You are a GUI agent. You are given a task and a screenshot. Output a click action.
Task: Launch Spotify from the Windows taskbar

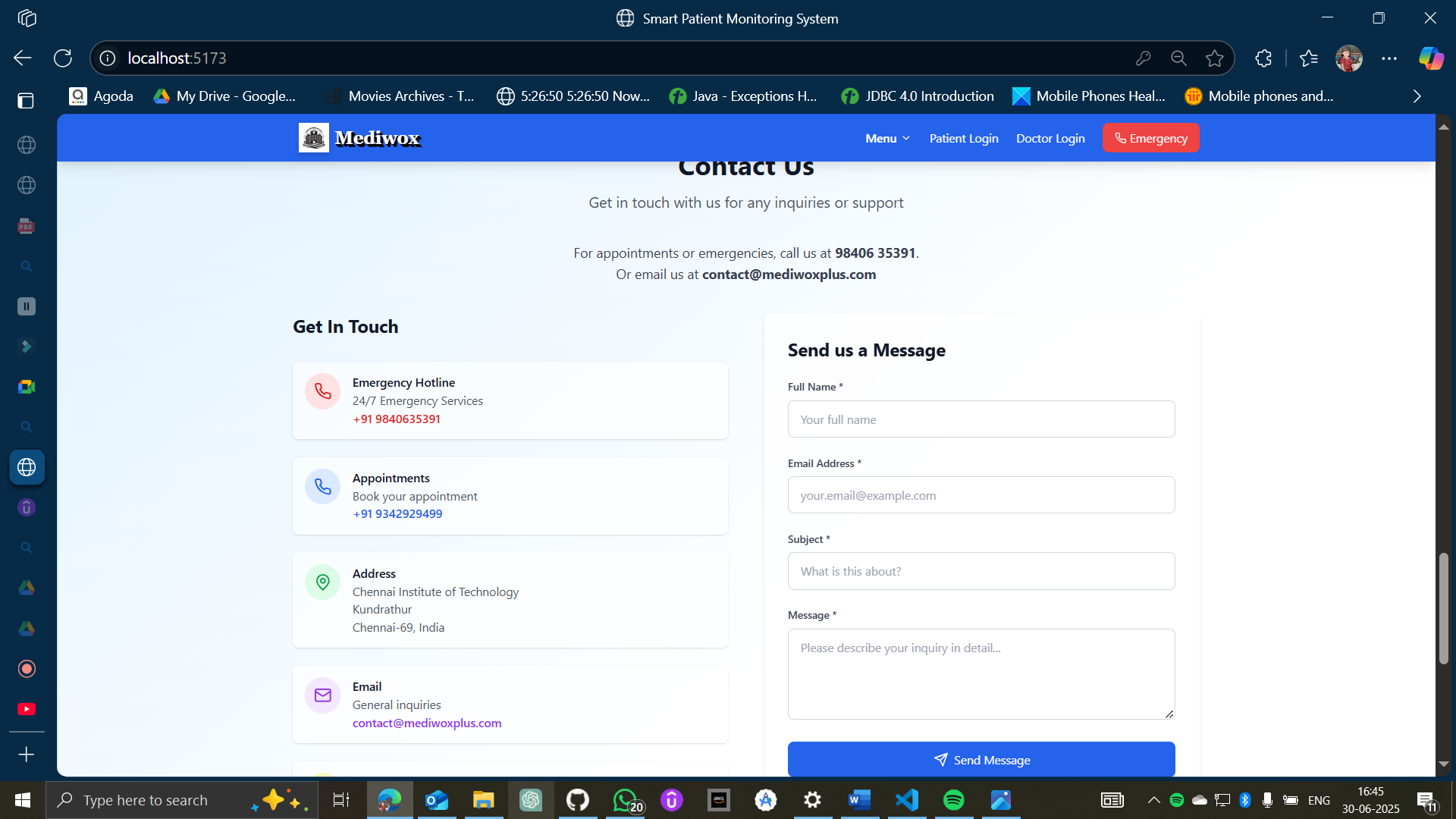pos(953,800)
